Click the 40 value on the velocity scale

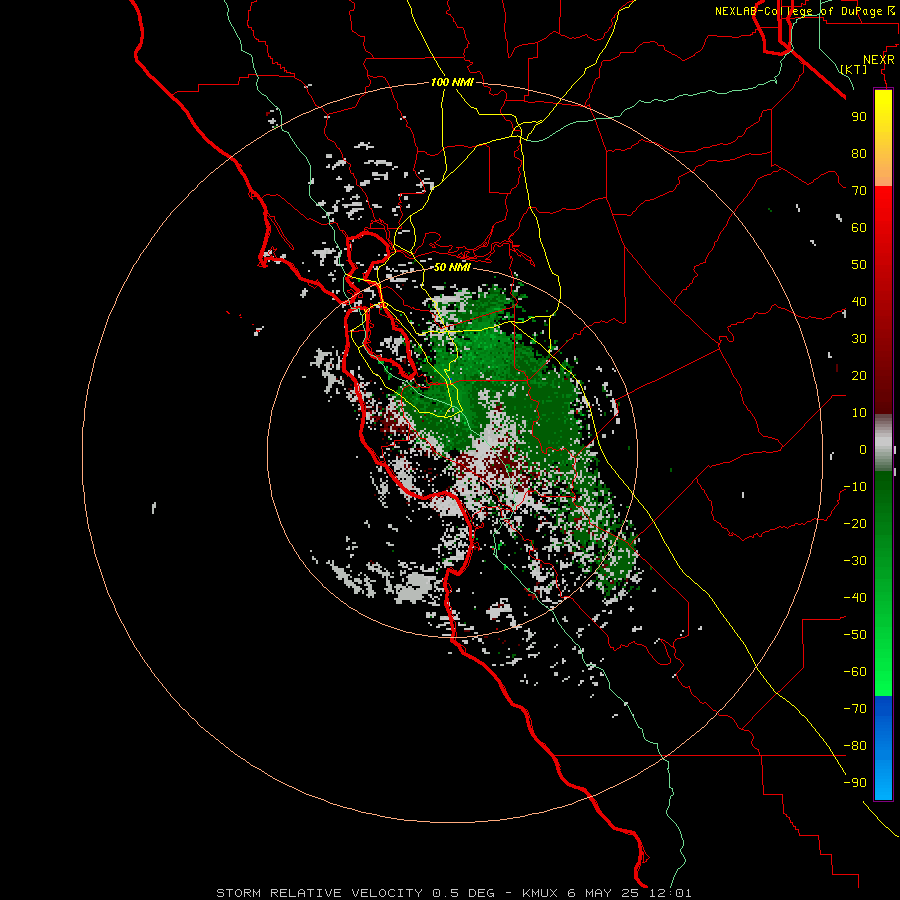tap(859, 301)
